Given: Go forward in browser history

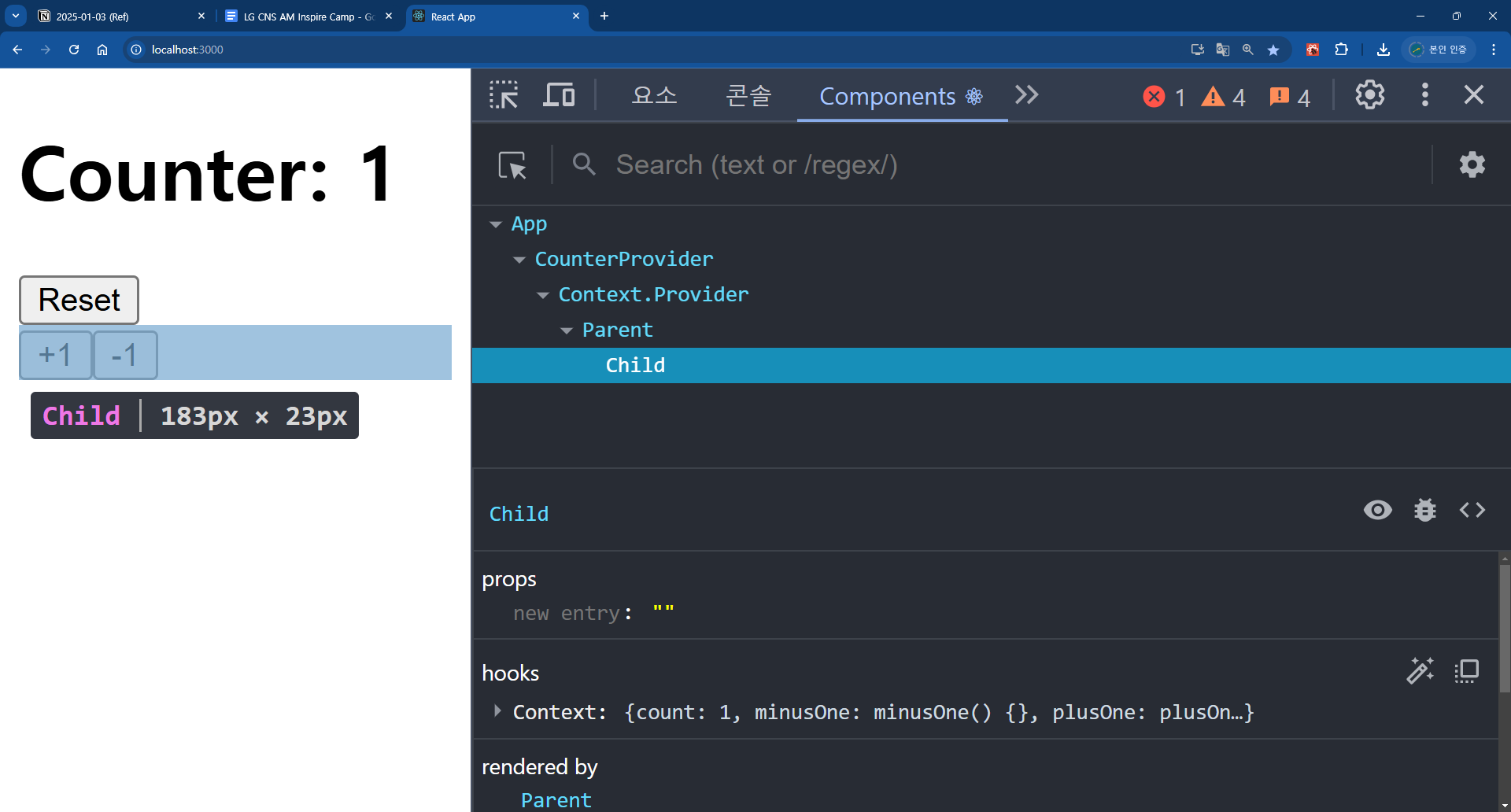Looking at the screenshot, I should point(46,50).
